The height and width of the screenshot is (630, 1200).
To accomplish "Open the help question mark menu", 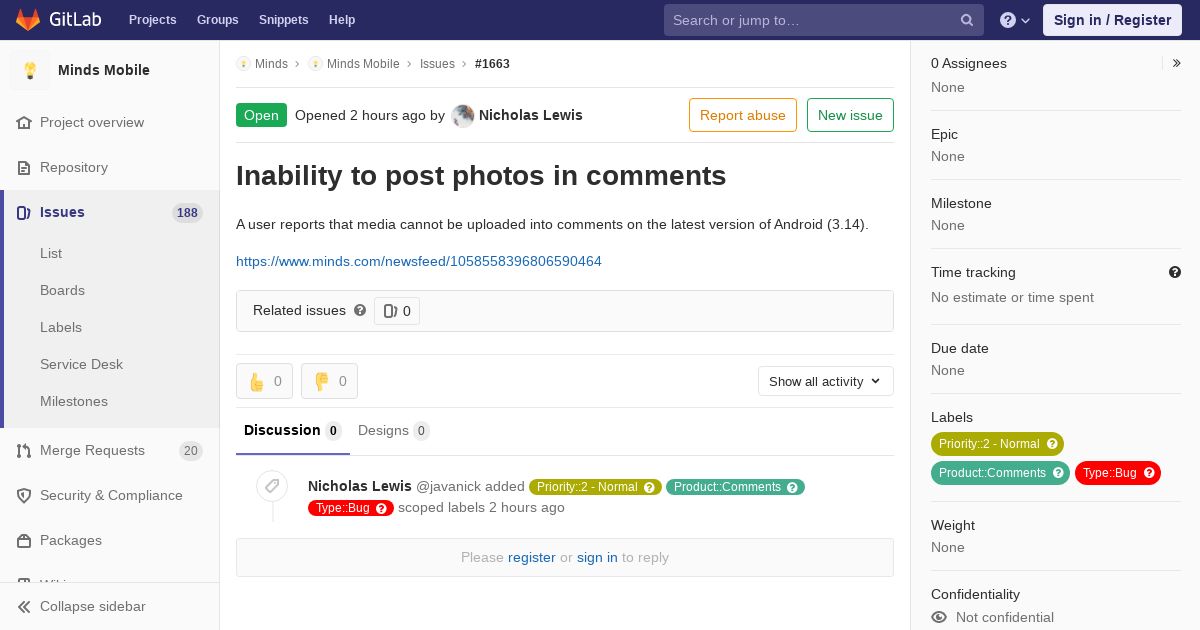I will tap(1015, 20).
